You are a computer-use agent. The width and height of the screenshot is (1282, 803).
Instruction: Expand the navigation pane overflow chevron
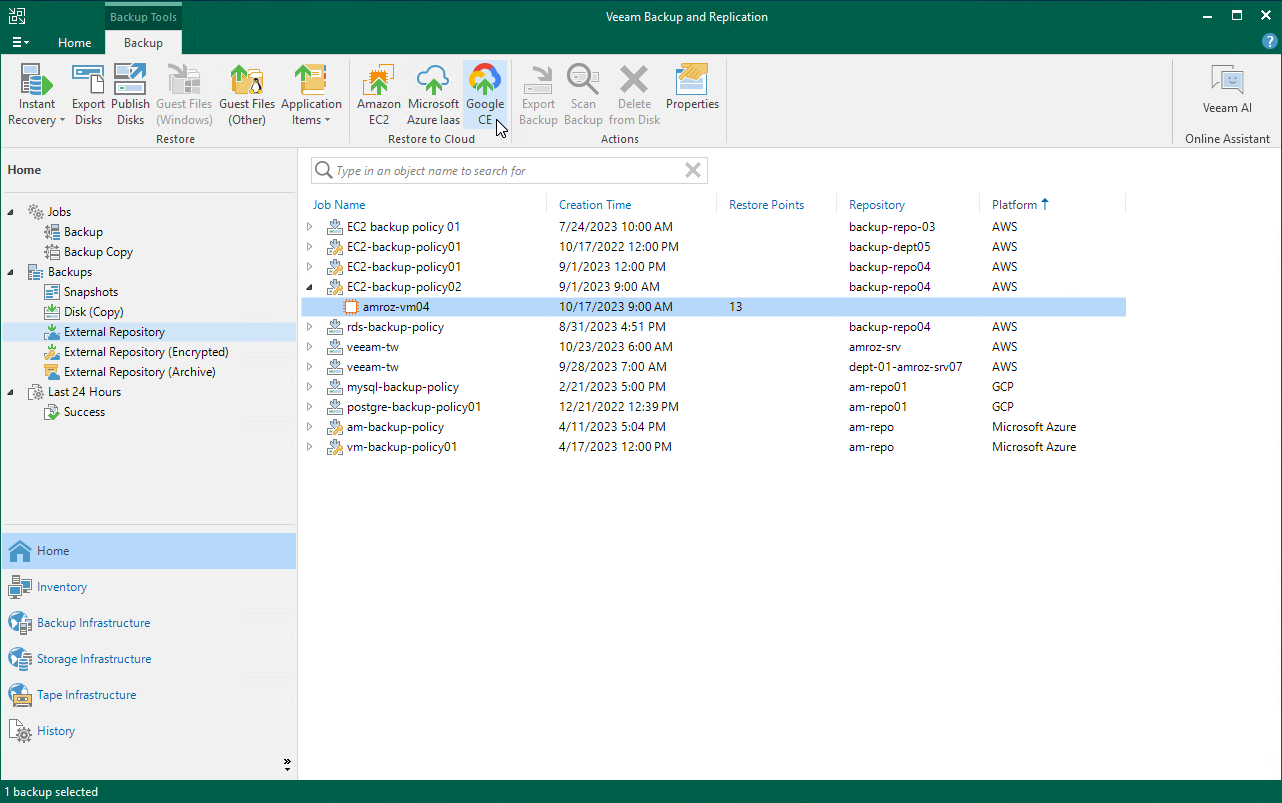[287, 764]
